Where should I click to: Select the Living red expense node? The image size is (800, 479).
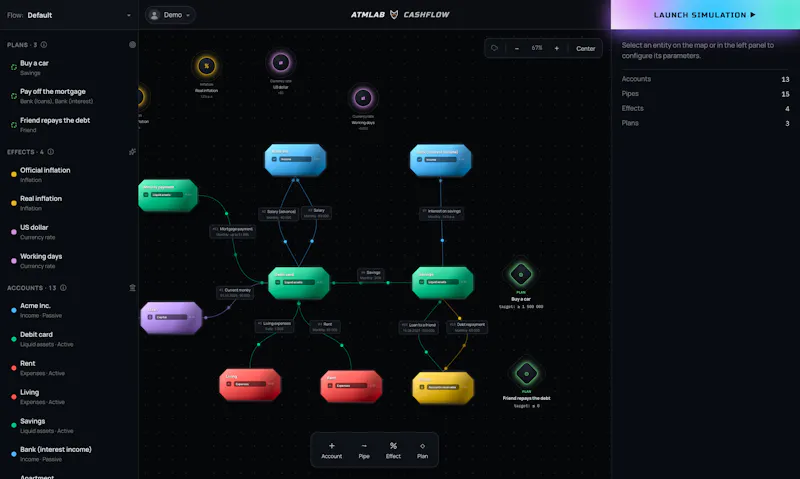click(x=250, y=385)
